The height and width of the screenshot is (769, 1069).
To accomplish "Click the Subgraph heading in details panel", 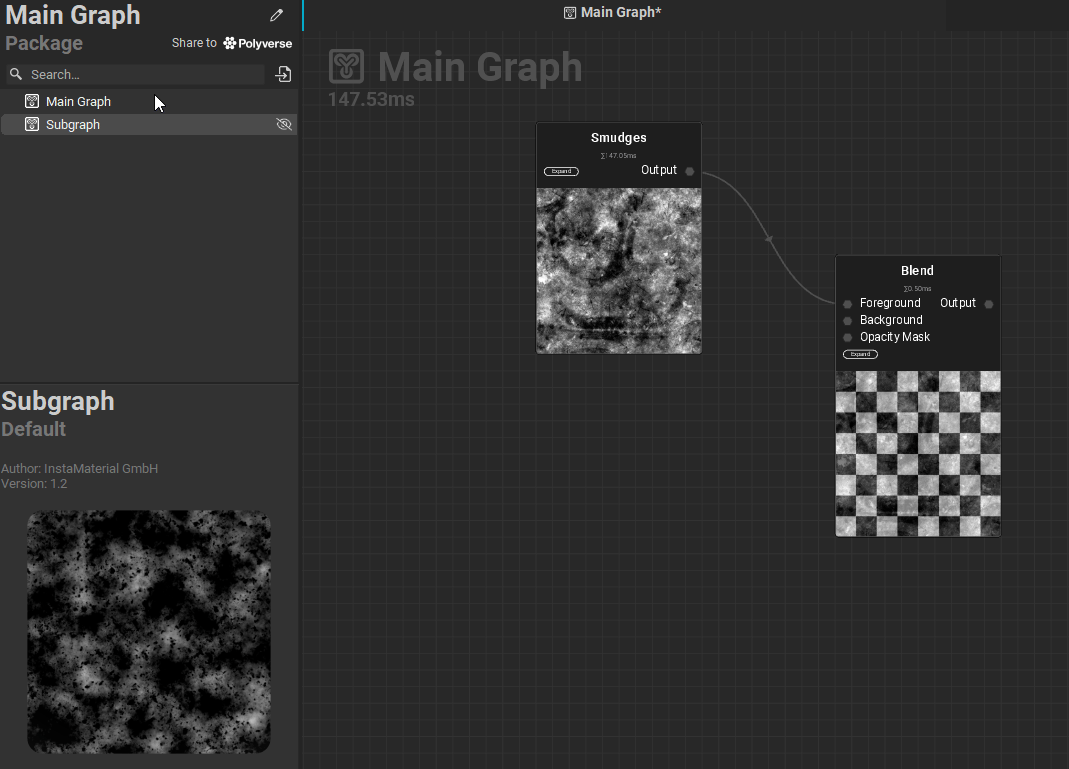I will click(58, 401).
